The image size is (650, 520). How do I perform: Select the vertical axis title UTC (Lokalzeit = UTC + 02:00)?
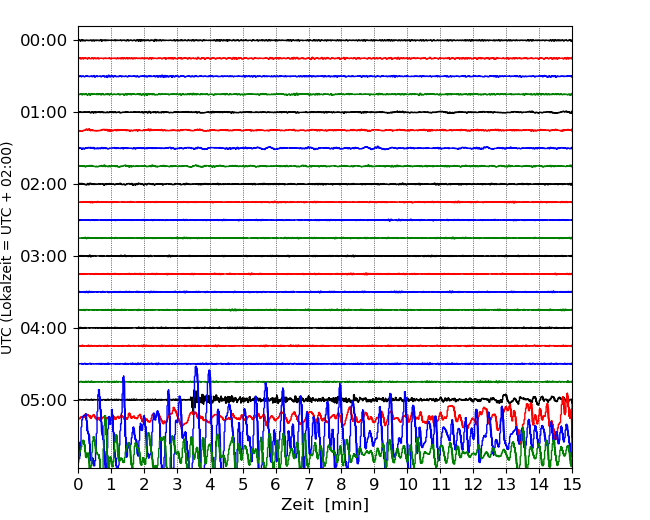tap(7, 248)
